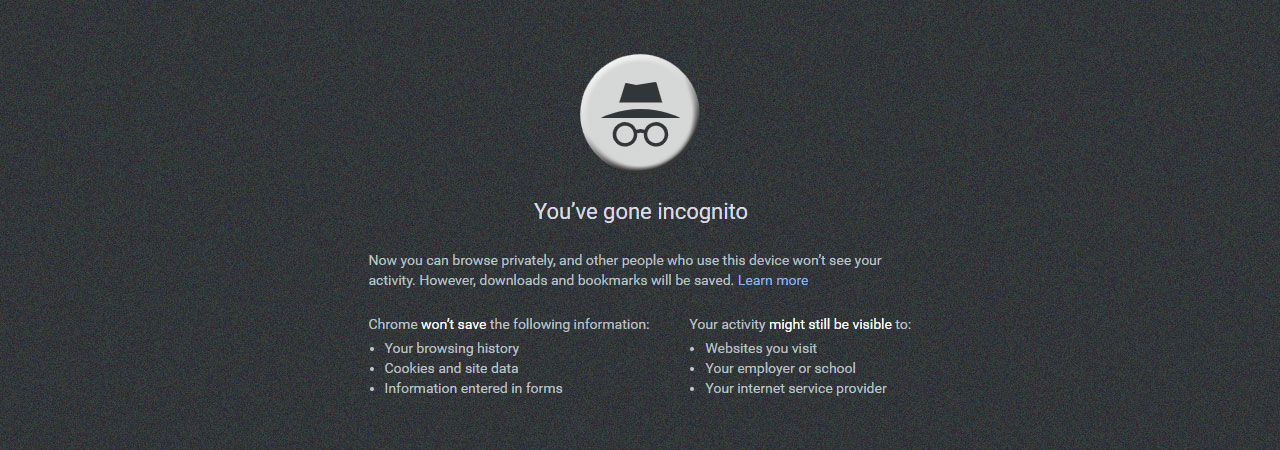The height and width of the screenshot is (450, 1280).
Task: Click the bold might still be visible text
Action: click(829, 324)
